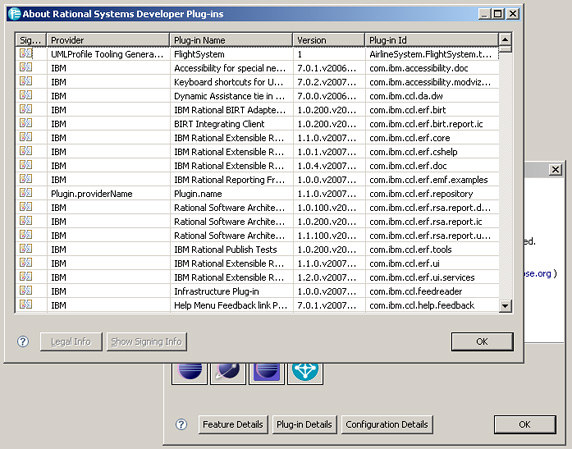The width and height of the screenshot is (572, 449).
Task: Click signed icon for Help Menu Feedback row
Action: tap(26, 304)
